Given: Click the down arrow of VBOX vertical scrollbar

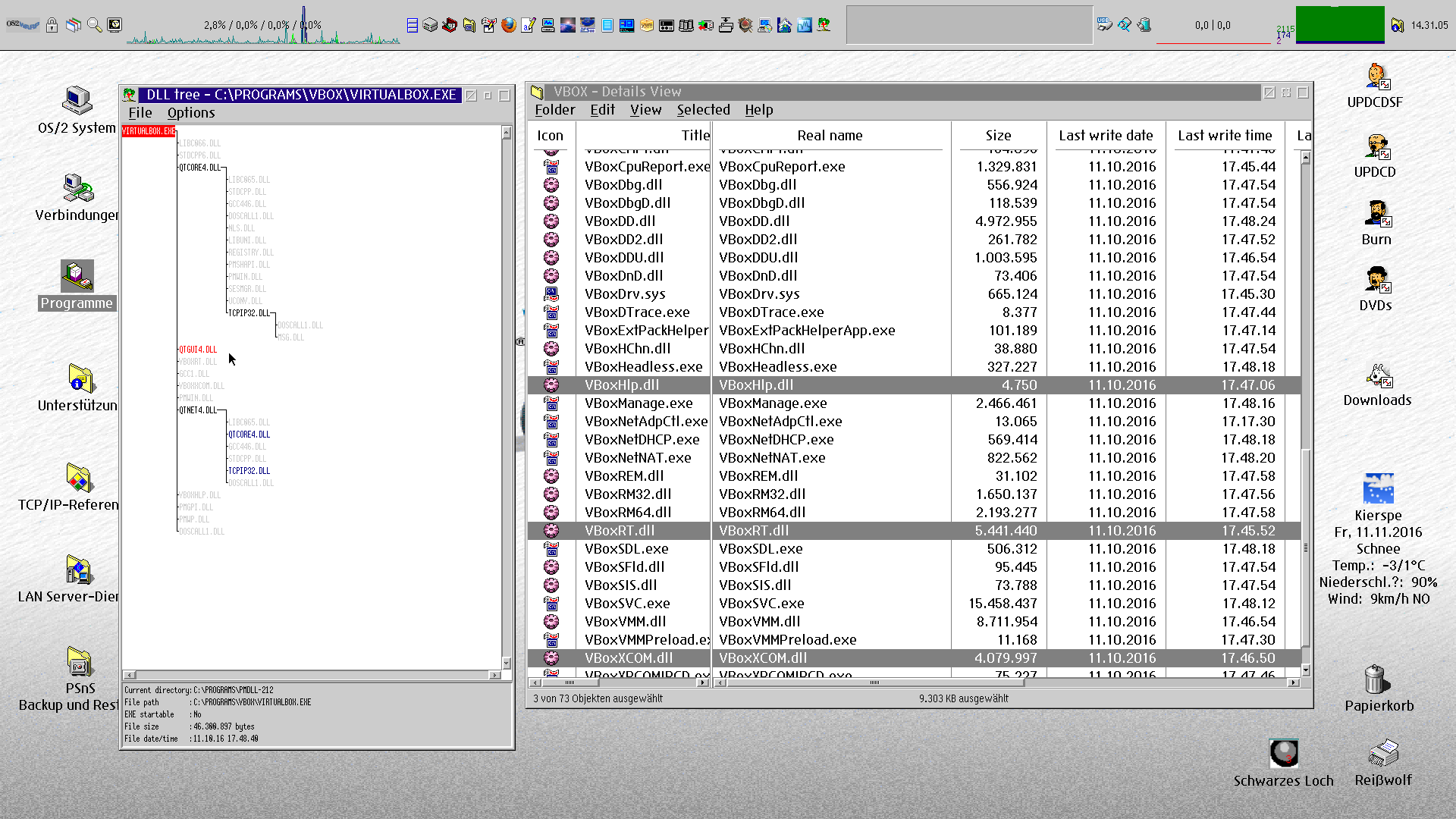Looking at the screenshot, I should (1305, 670).
